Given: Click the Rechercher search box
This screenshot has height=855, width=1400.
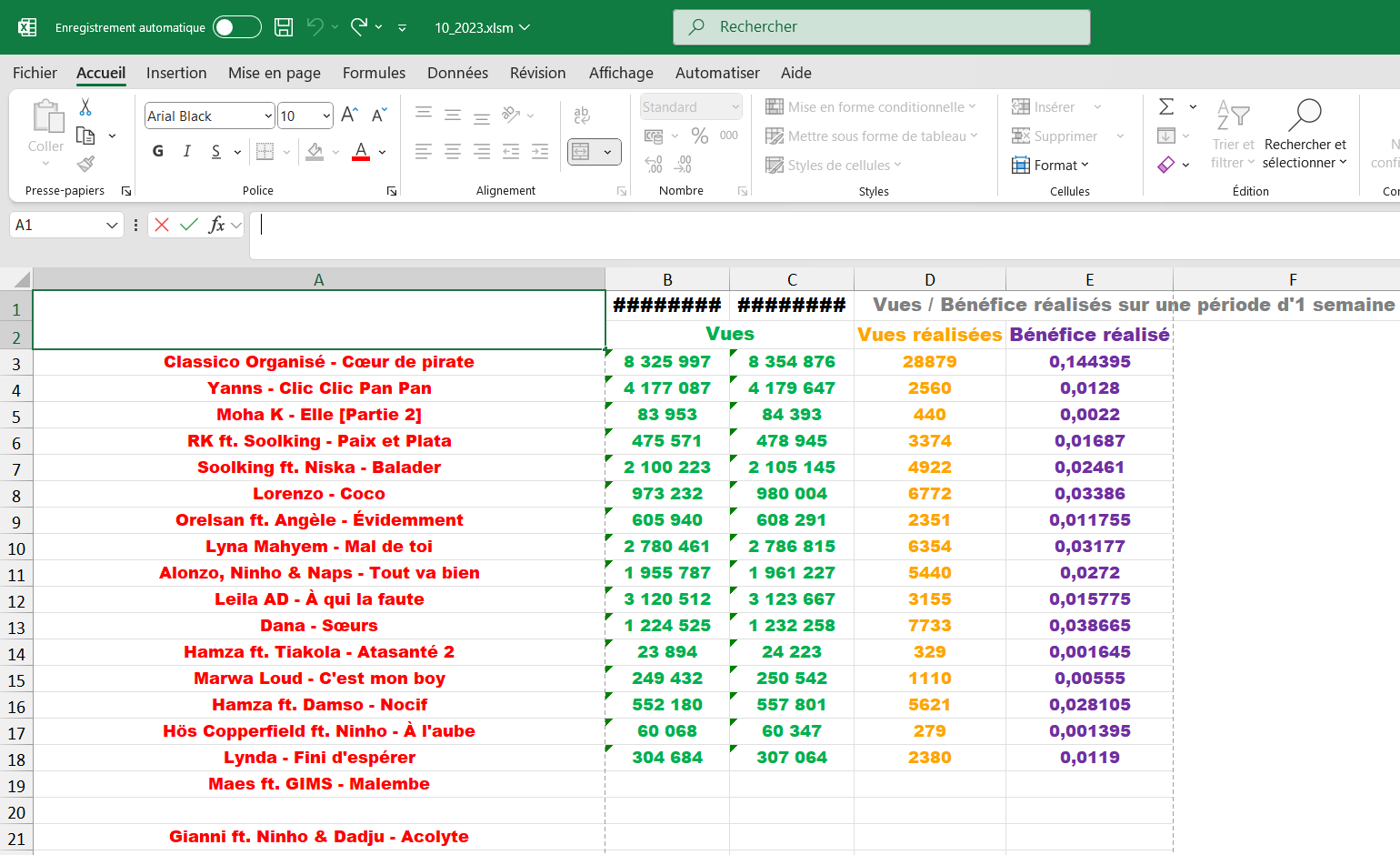Looking at the screenshot, I should point(882,27).
